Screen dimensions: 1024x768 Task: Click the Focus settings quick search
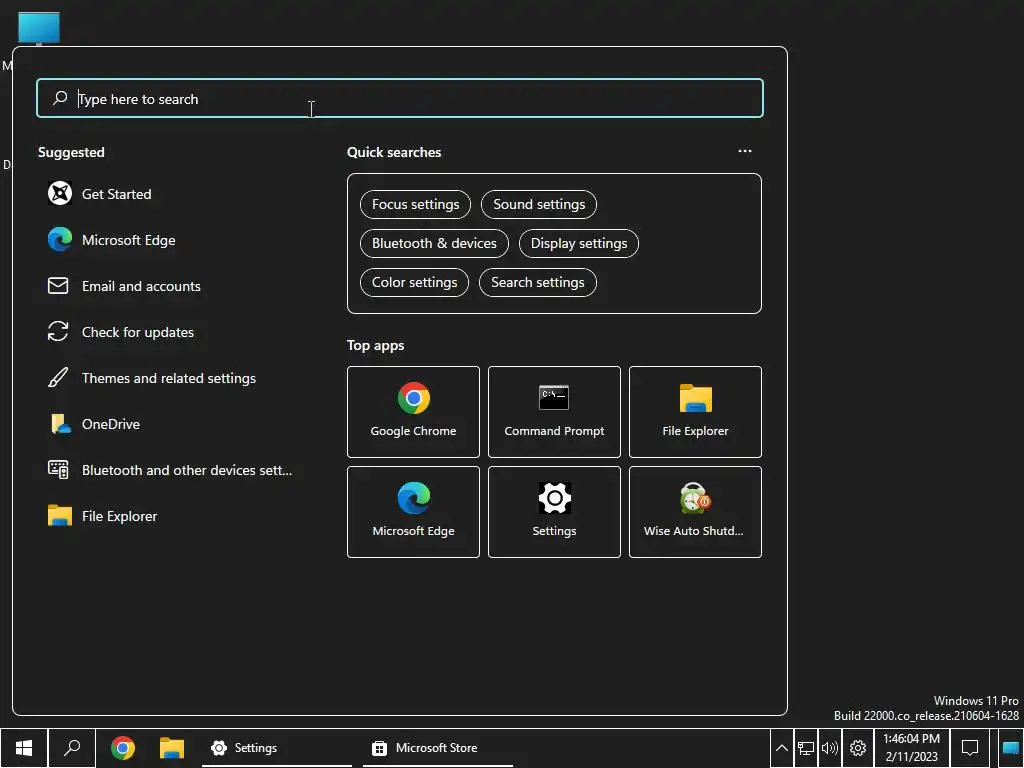(415, 204)
